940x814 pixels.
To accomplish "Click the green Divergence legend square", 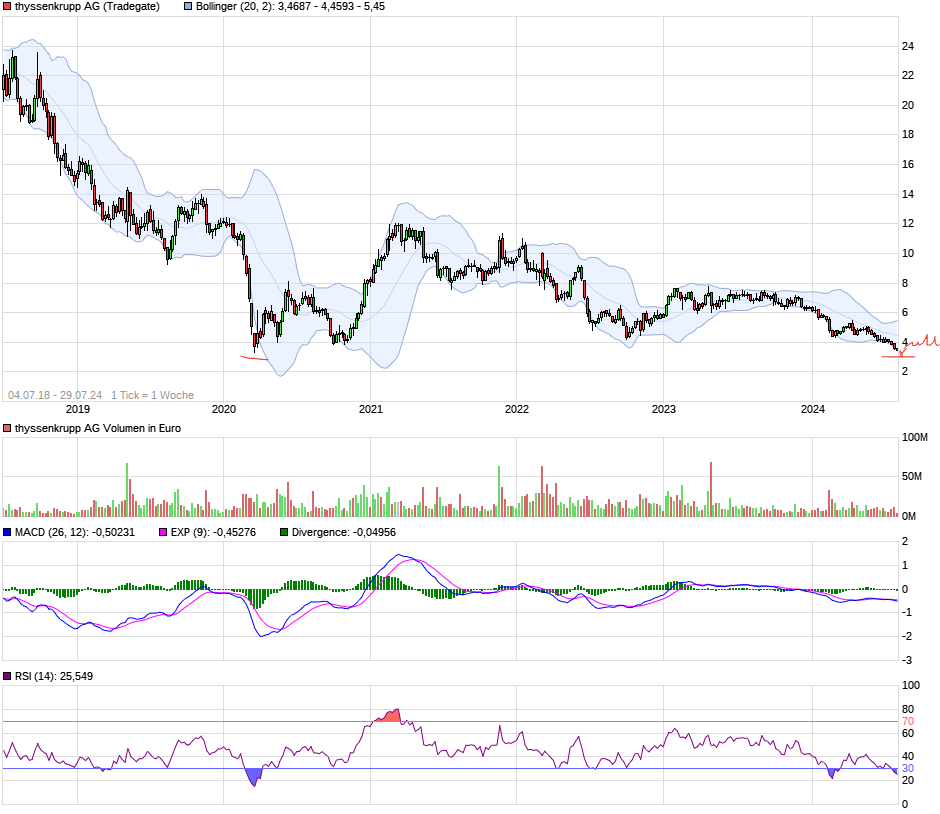I will tap(284, 532).
